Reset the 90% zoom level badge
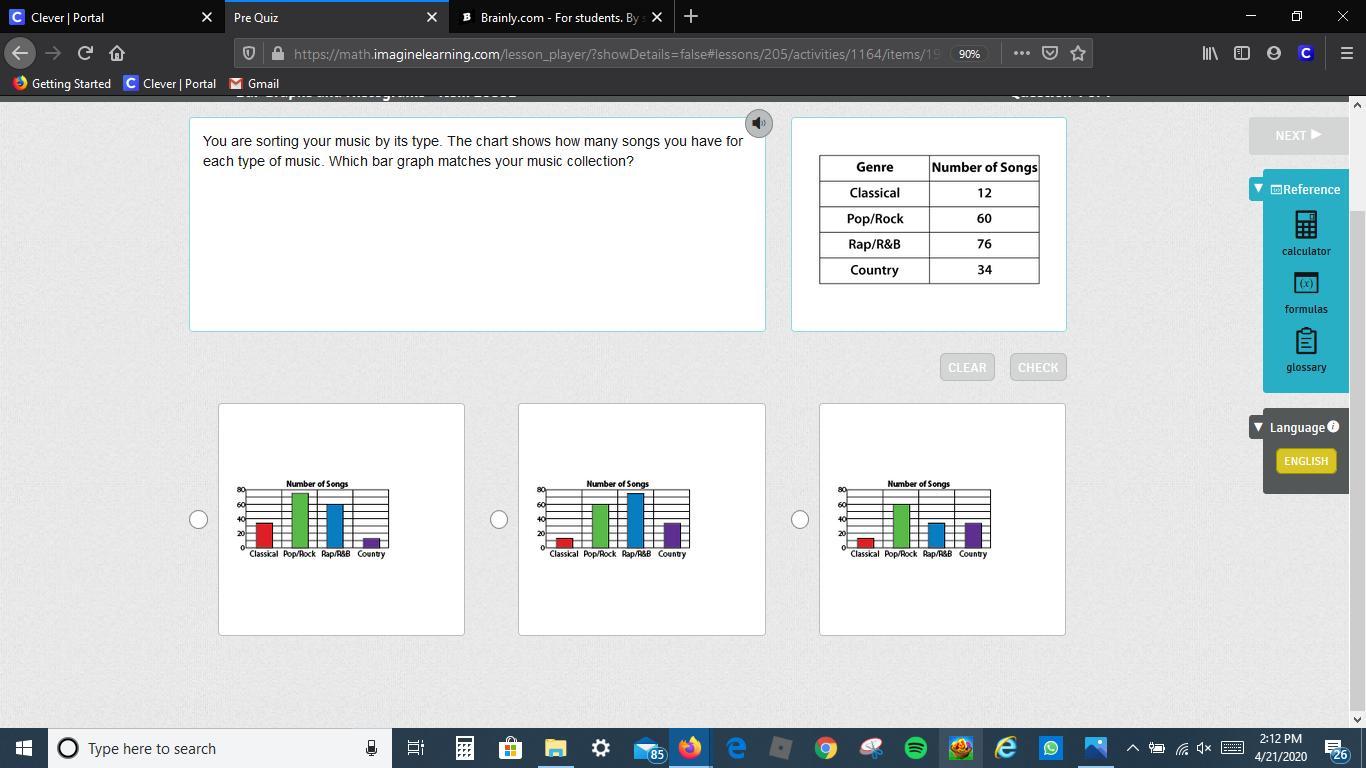The image size is (1366, 768). (x=969, y=54)
